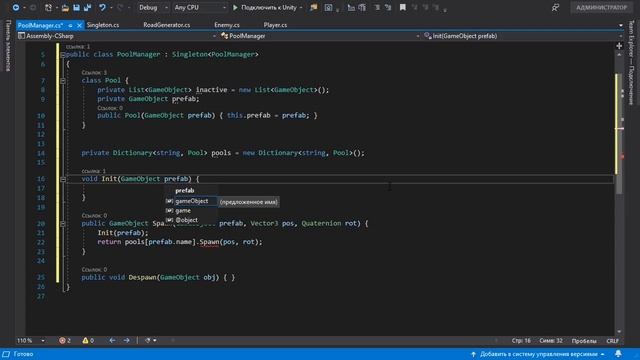Click the references CodeLens above Despawn method
The image size is (640, 360).
click(94, 269)
